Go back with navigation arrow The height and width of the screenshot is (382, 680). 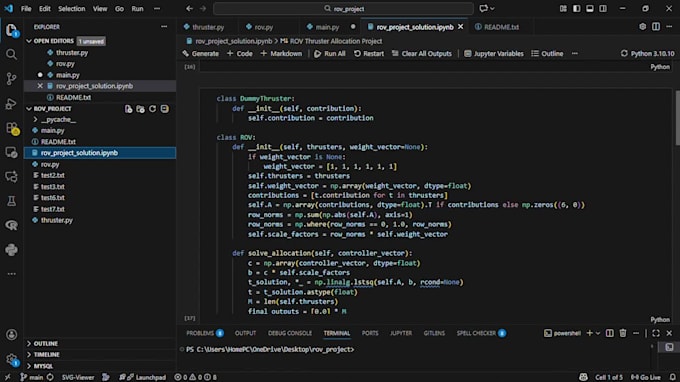(190, 8)
